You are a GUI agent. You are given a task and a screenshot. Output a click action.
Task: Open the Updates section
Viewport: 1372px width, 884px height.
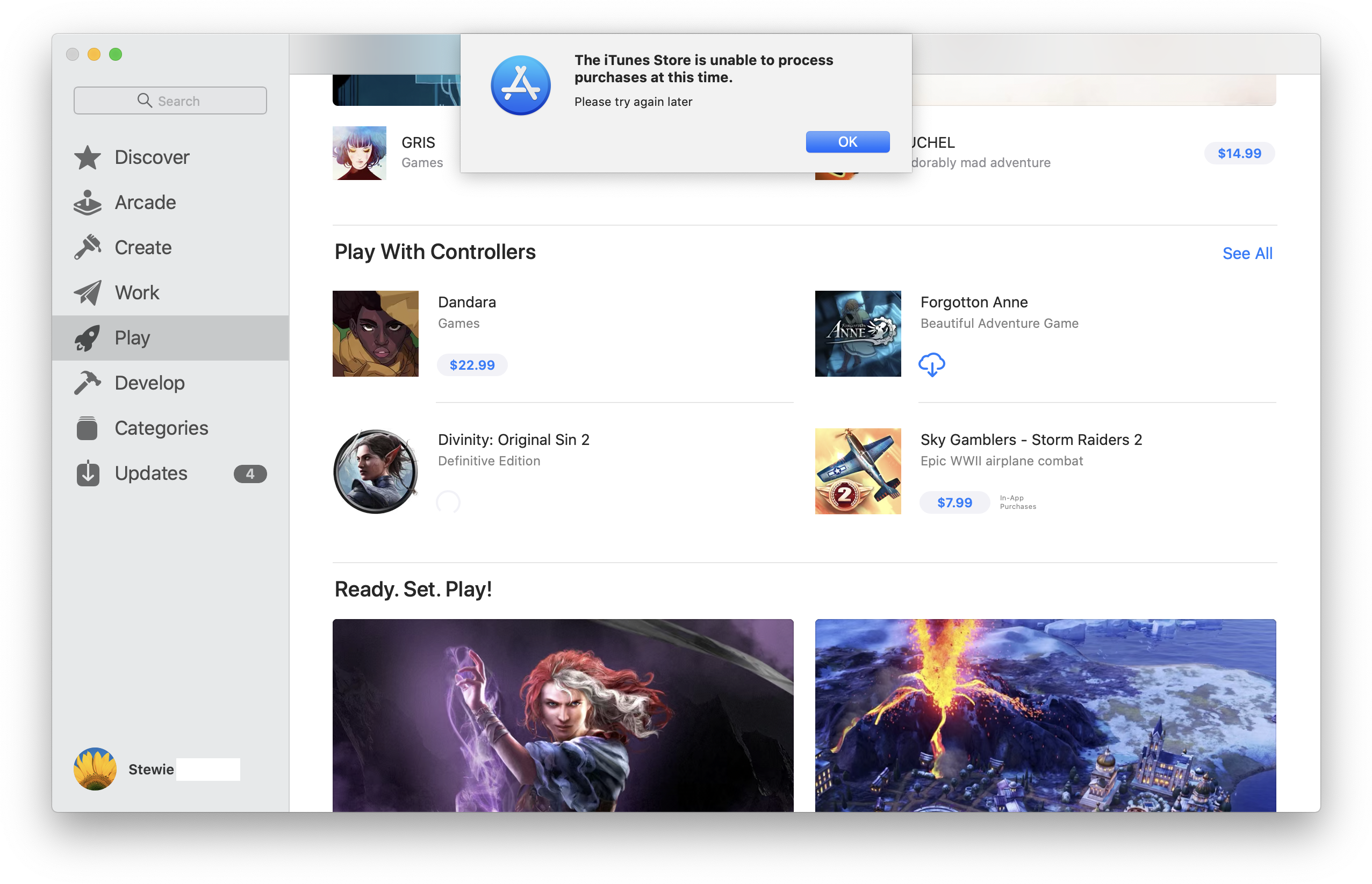point(170,473)
